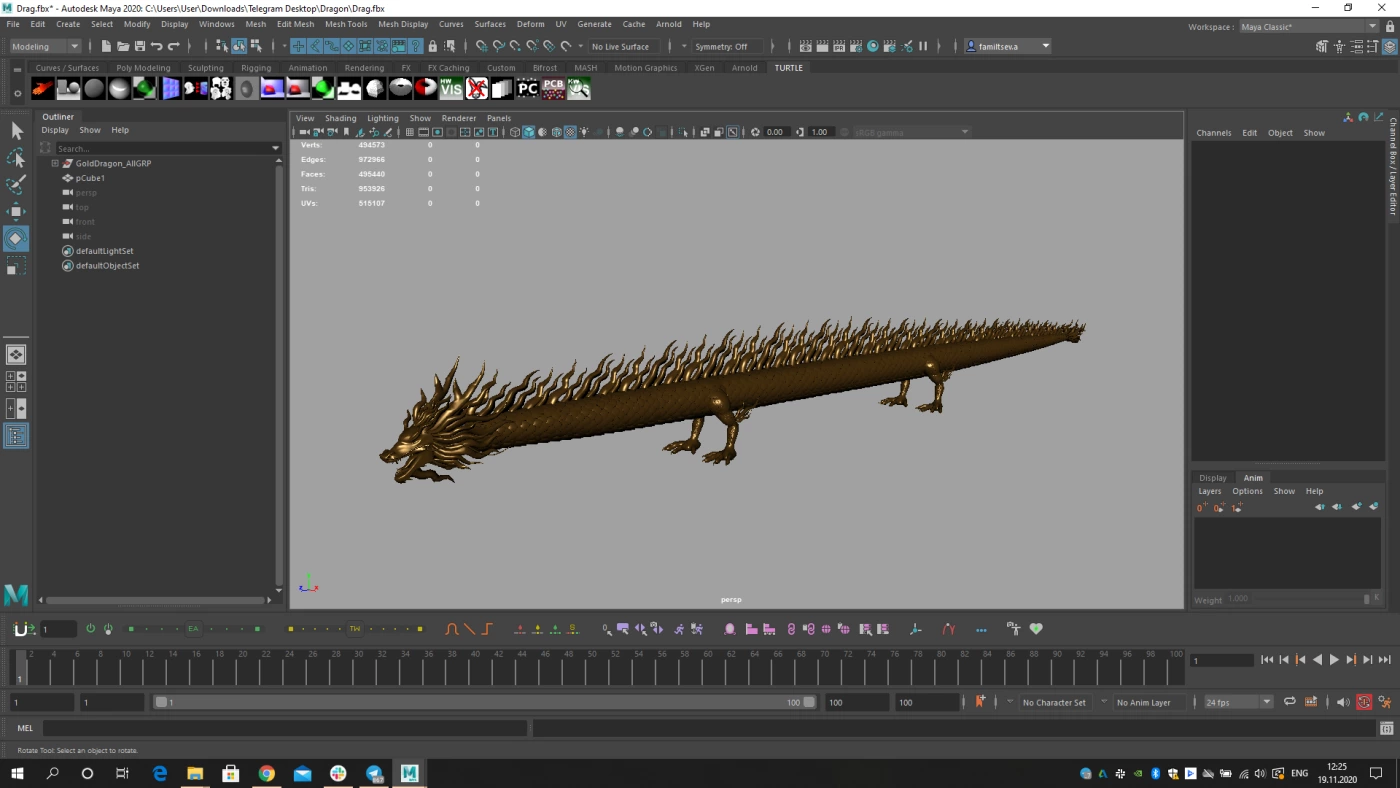Open the Modeling menu set dropdown
The width and height of the screenshot is (1400, 788).
point(45,46)
